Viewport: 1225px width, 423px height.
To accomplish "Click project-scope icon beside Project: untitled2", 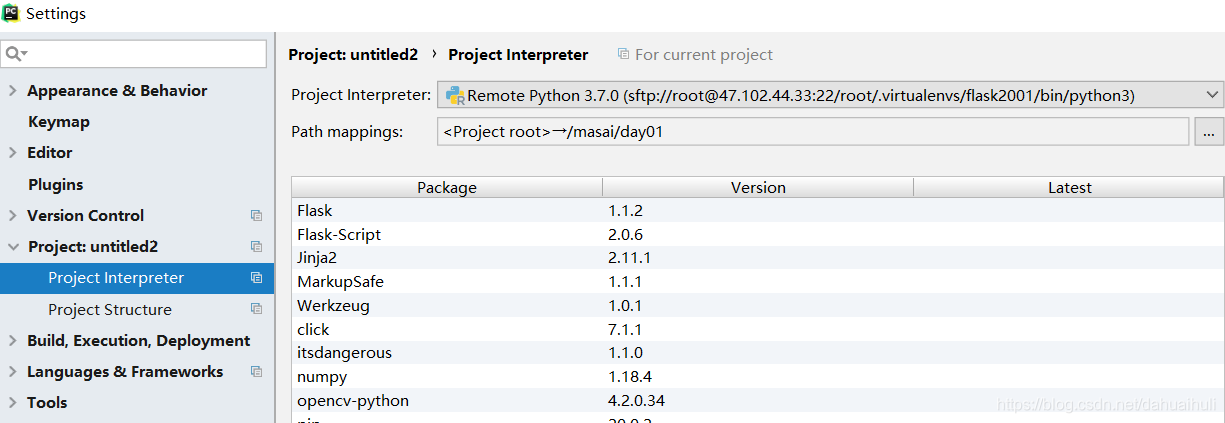I will click(x=256, y=246).
